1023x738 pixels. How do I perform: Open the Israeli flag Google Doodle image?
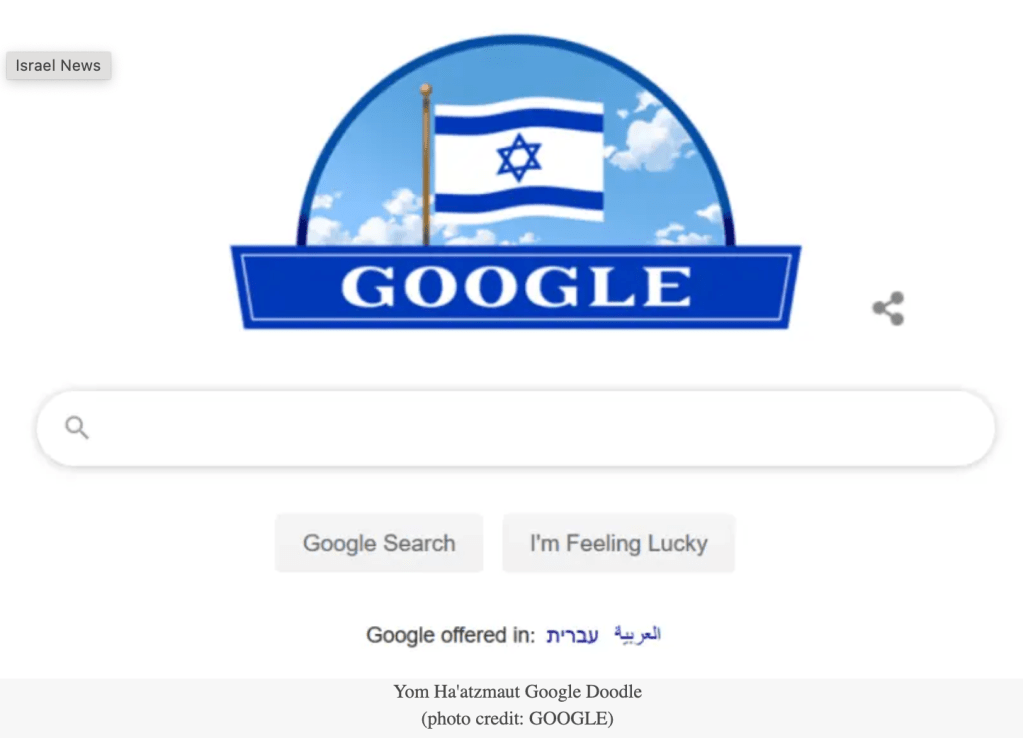515,181
